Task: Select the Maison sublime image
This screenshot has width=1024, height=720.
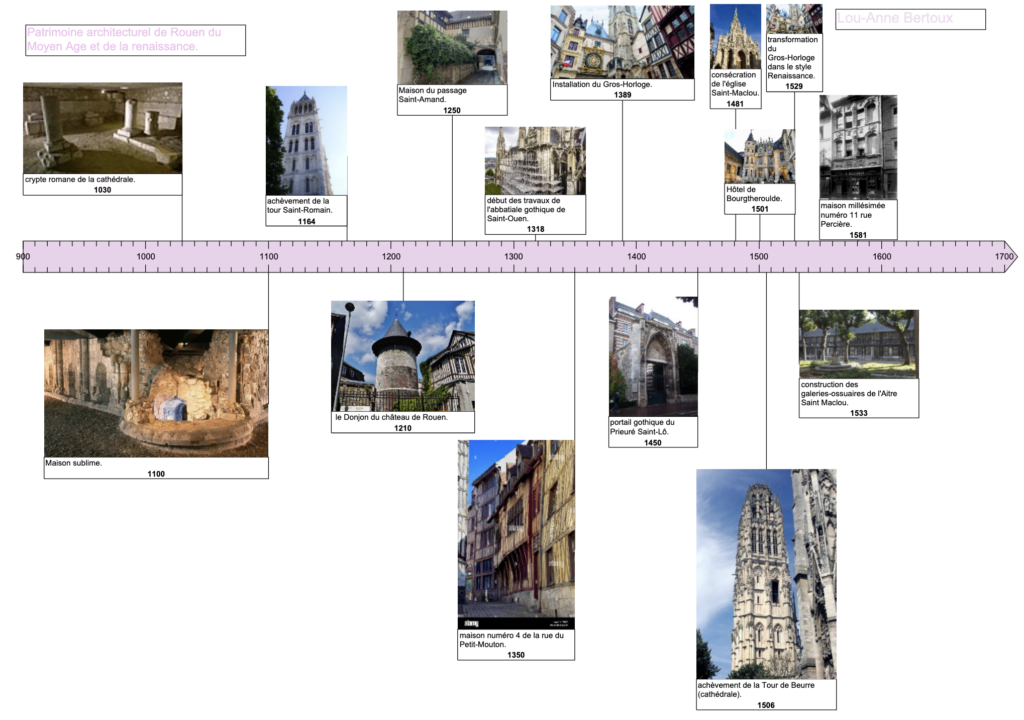Action: 156,393
